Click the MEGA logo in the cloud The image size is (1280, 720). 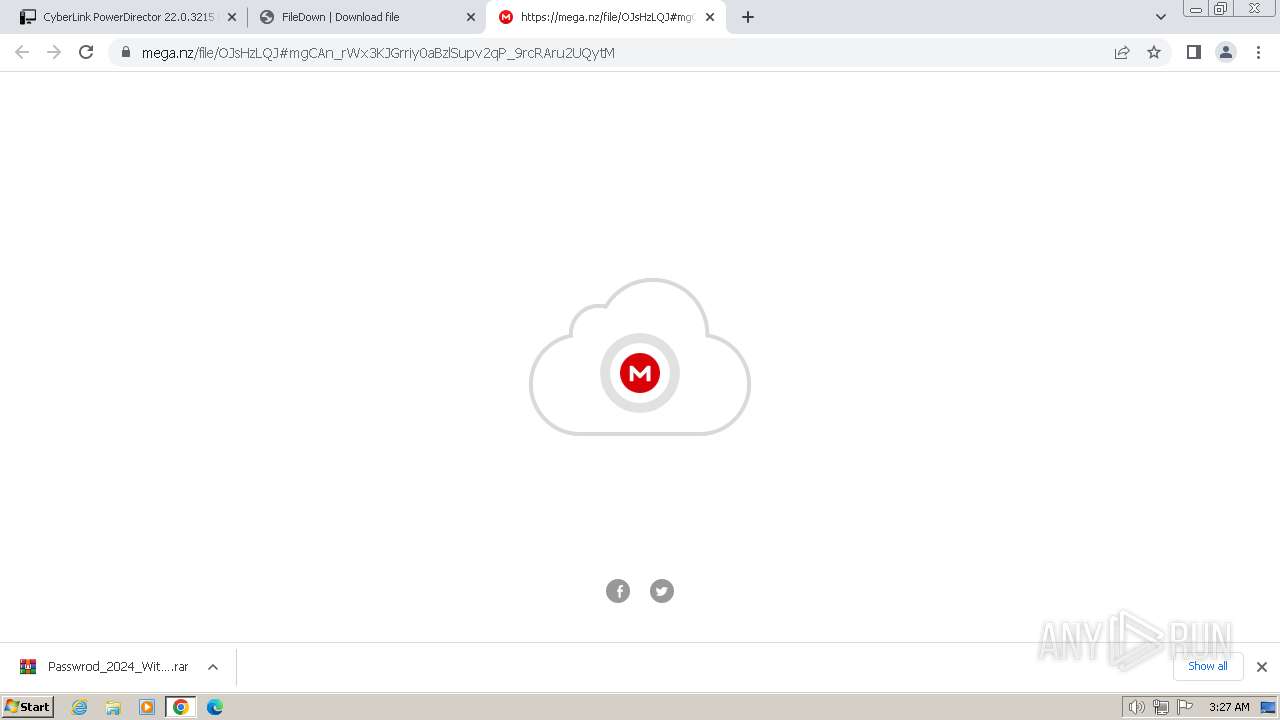(x=640, y=373)
